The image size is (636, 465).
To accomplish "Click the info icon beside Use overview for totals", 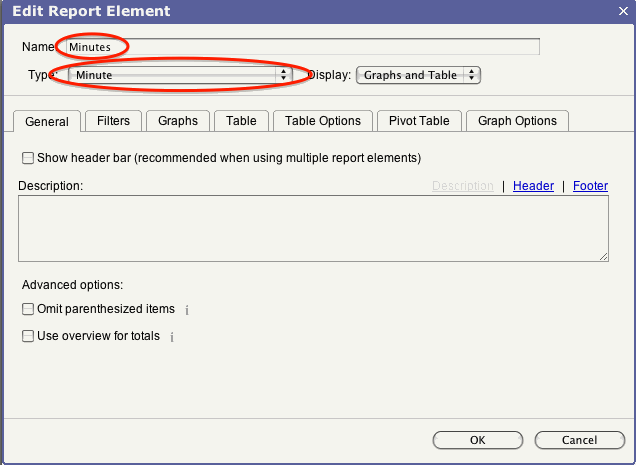I will coord(172,337).
